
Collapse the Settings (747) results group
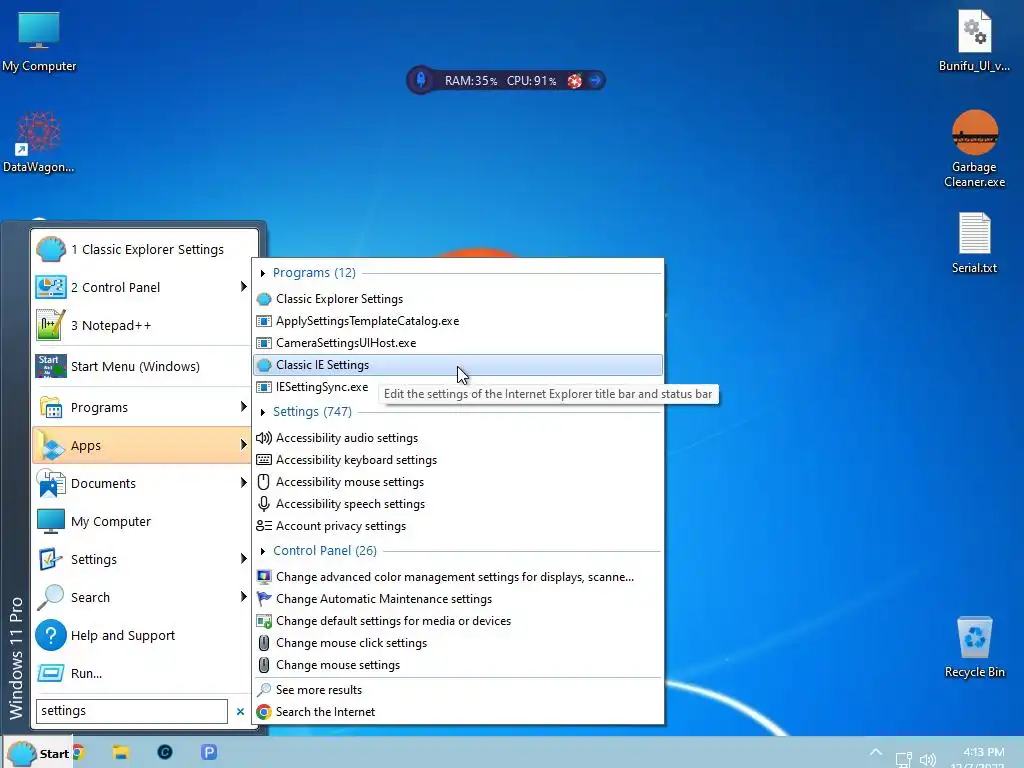263,412
